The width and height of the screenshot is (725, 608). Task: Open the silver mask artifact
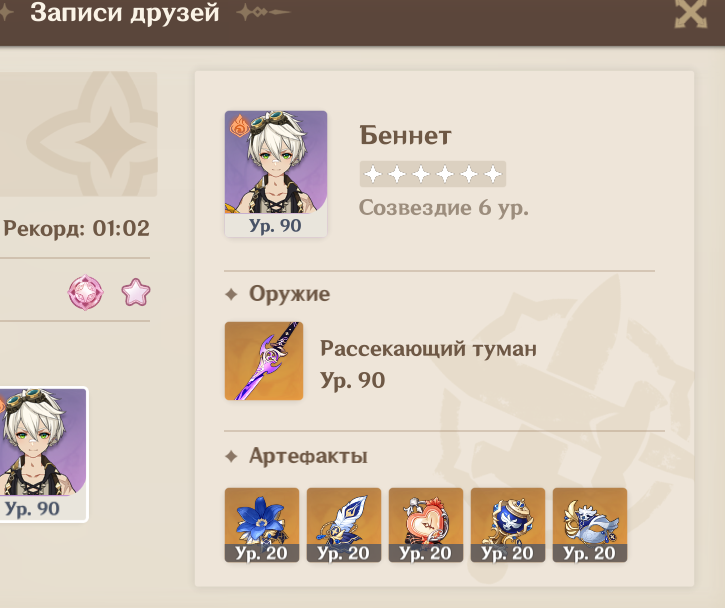point(590,525)
